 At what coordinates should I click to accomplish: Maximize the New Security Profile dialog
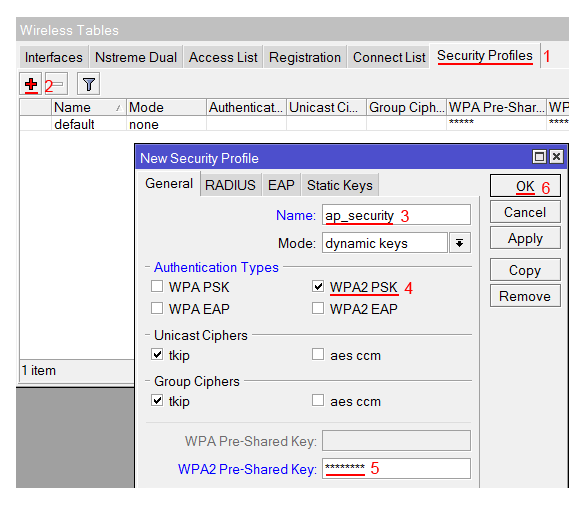click(x=539, y=156)
